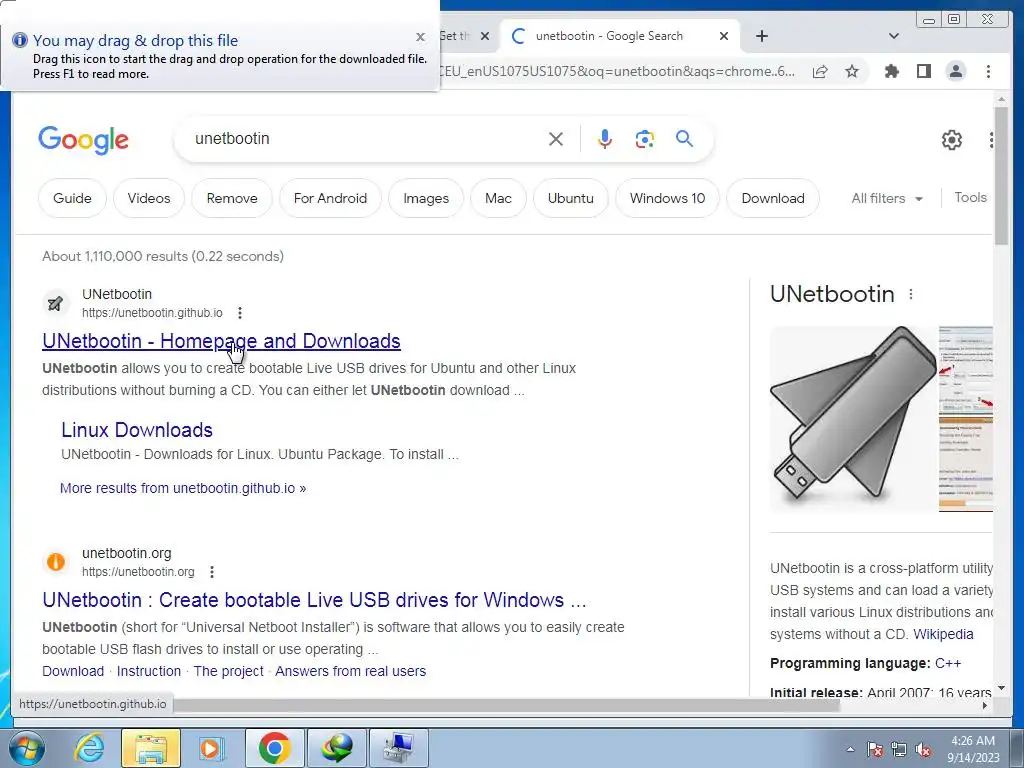Open the Linux Downloads sublink
Viewport: 1024px width, 768px height.
(x=137, y=430)
